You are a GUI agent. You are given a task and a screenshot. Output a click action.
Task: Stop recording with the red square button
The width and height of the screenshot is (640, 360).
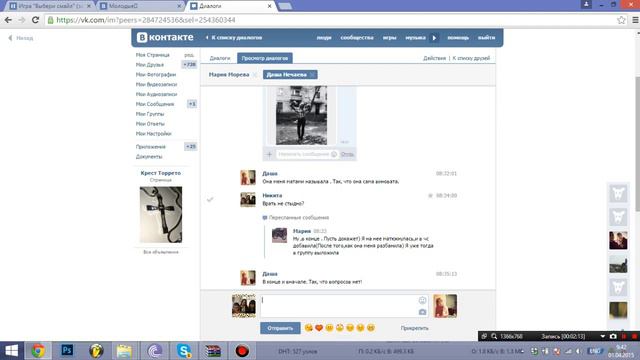pyautogui.click(x=634, y=336)
